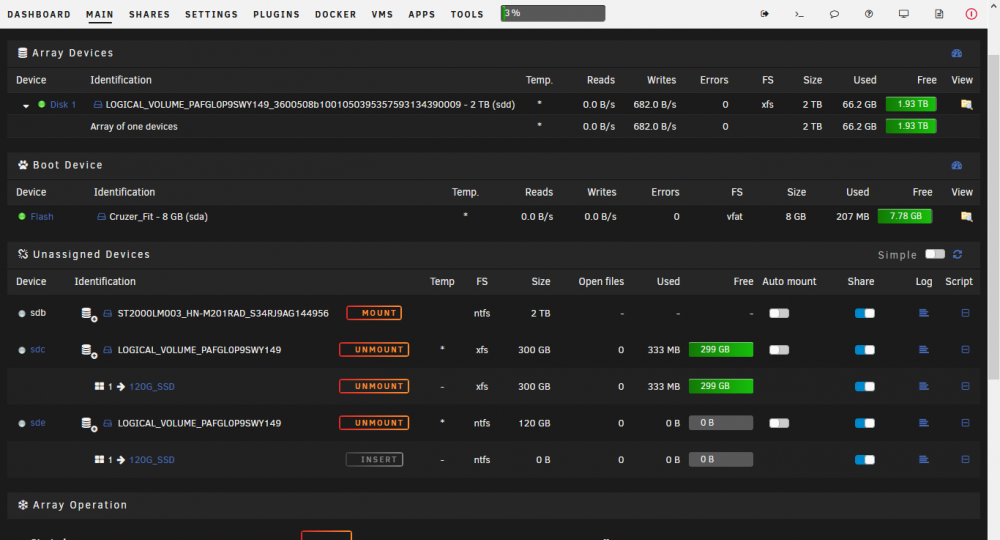The image size is (1000, 540).
Task: Open the terminal icon in top bar
Action: [799, 14]
